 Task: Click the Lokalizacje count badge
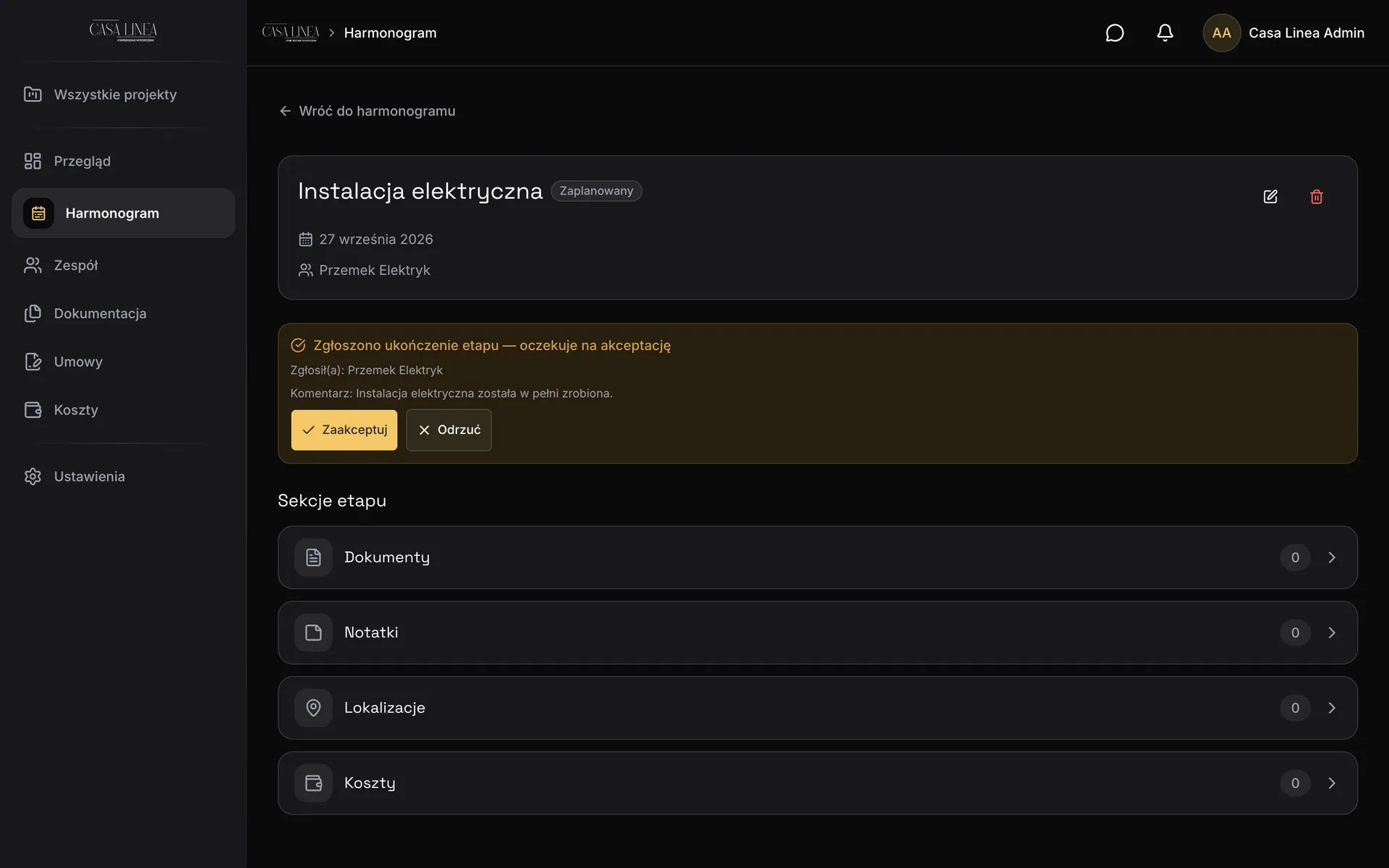[1295, 707]
